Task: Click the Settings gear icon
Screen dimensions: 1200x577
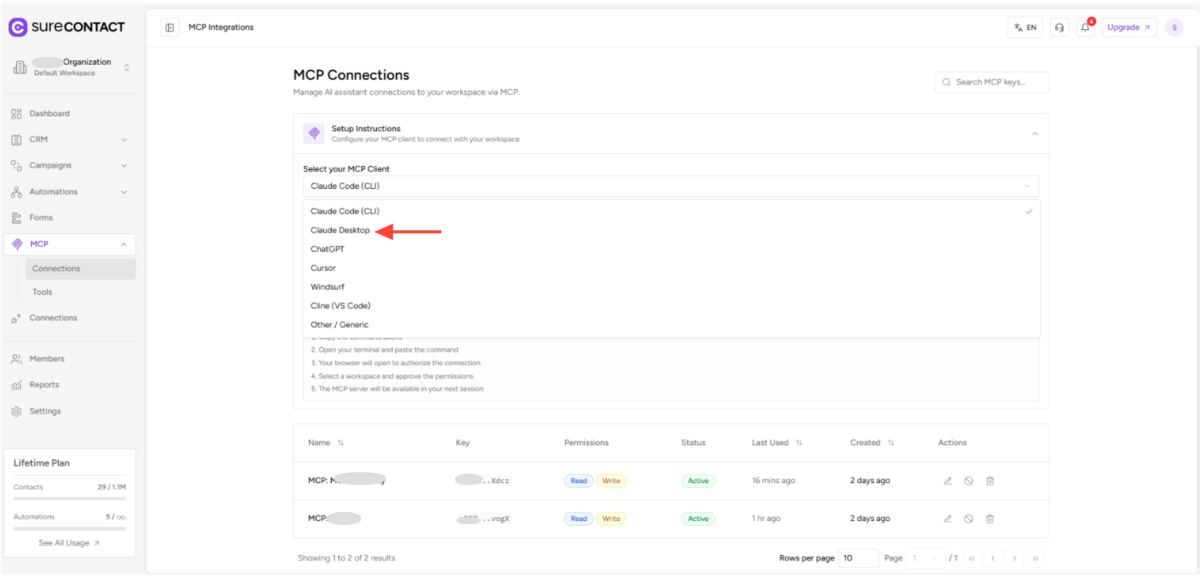Action: pyautogui.click(x=16, y=411)
